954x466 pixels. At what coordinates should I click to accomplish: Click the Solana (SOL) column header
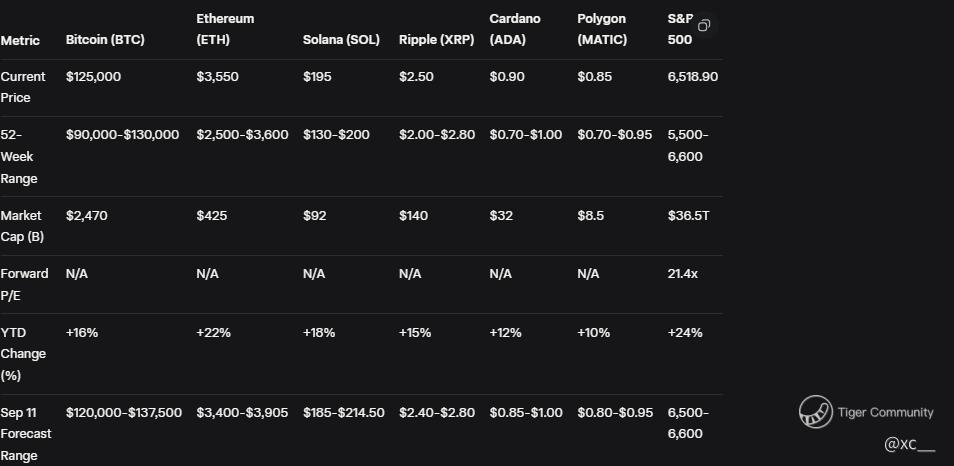click(341, 40)
